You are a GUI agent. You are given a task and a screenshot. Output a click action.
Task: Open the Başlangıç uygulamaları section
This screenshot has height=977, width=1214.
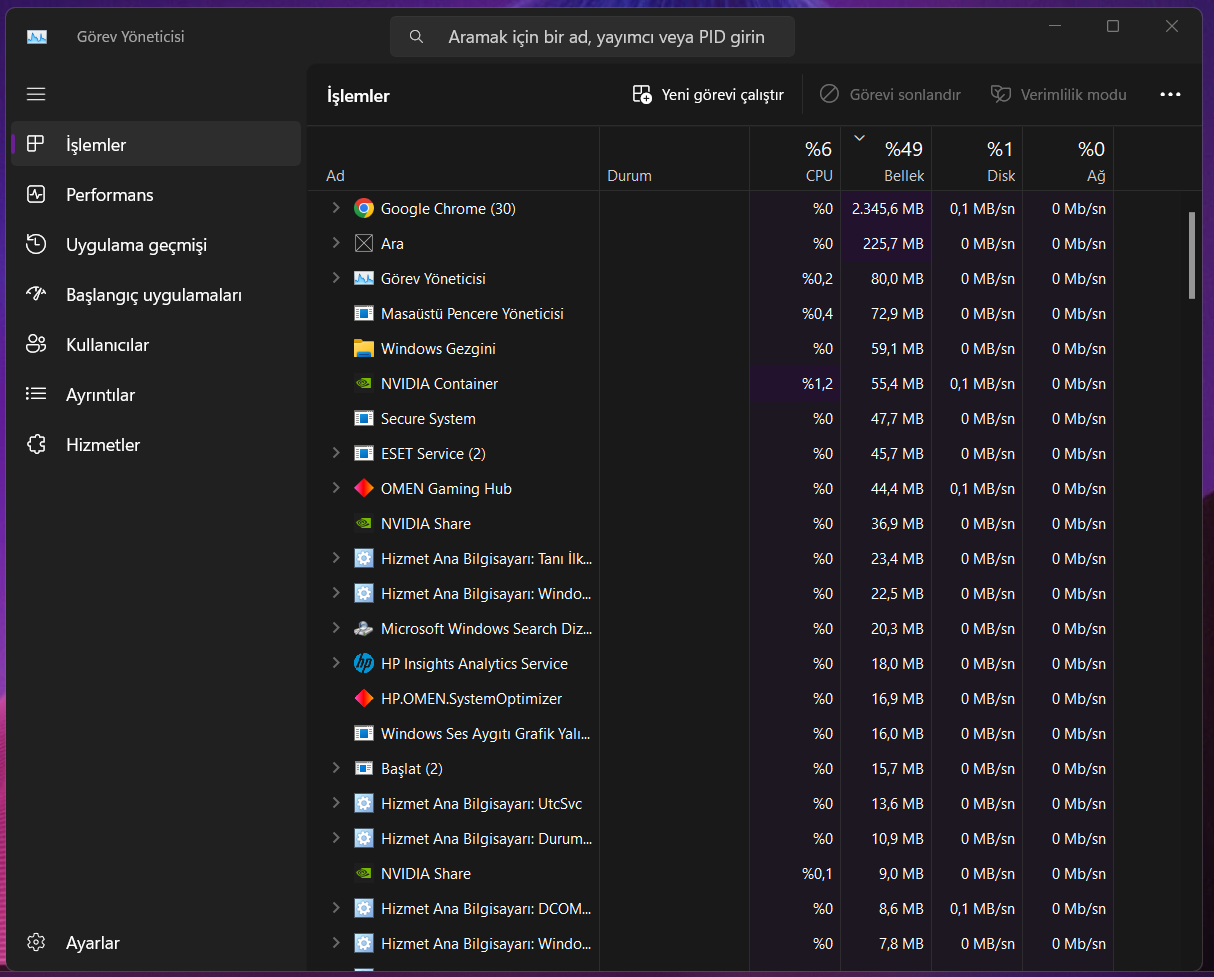tap(153, 295)
